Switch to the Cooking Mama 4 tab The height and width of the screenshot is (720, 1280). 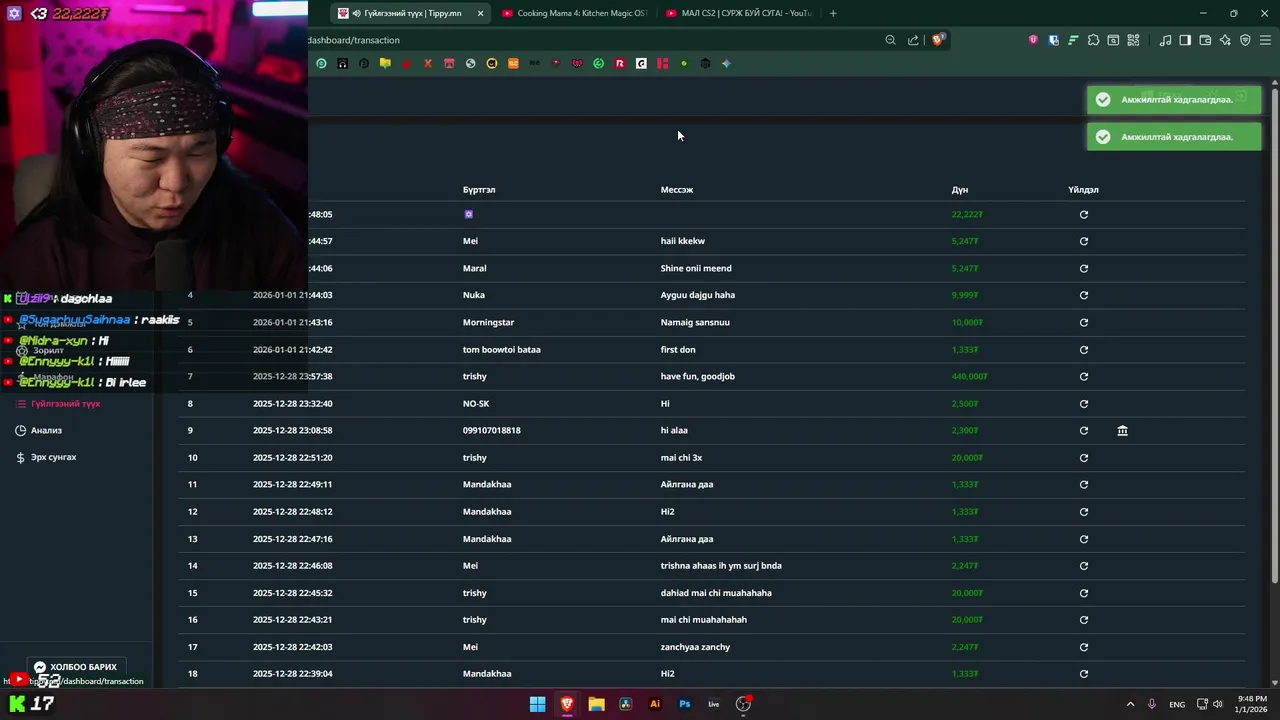click(x=575, y=13)
